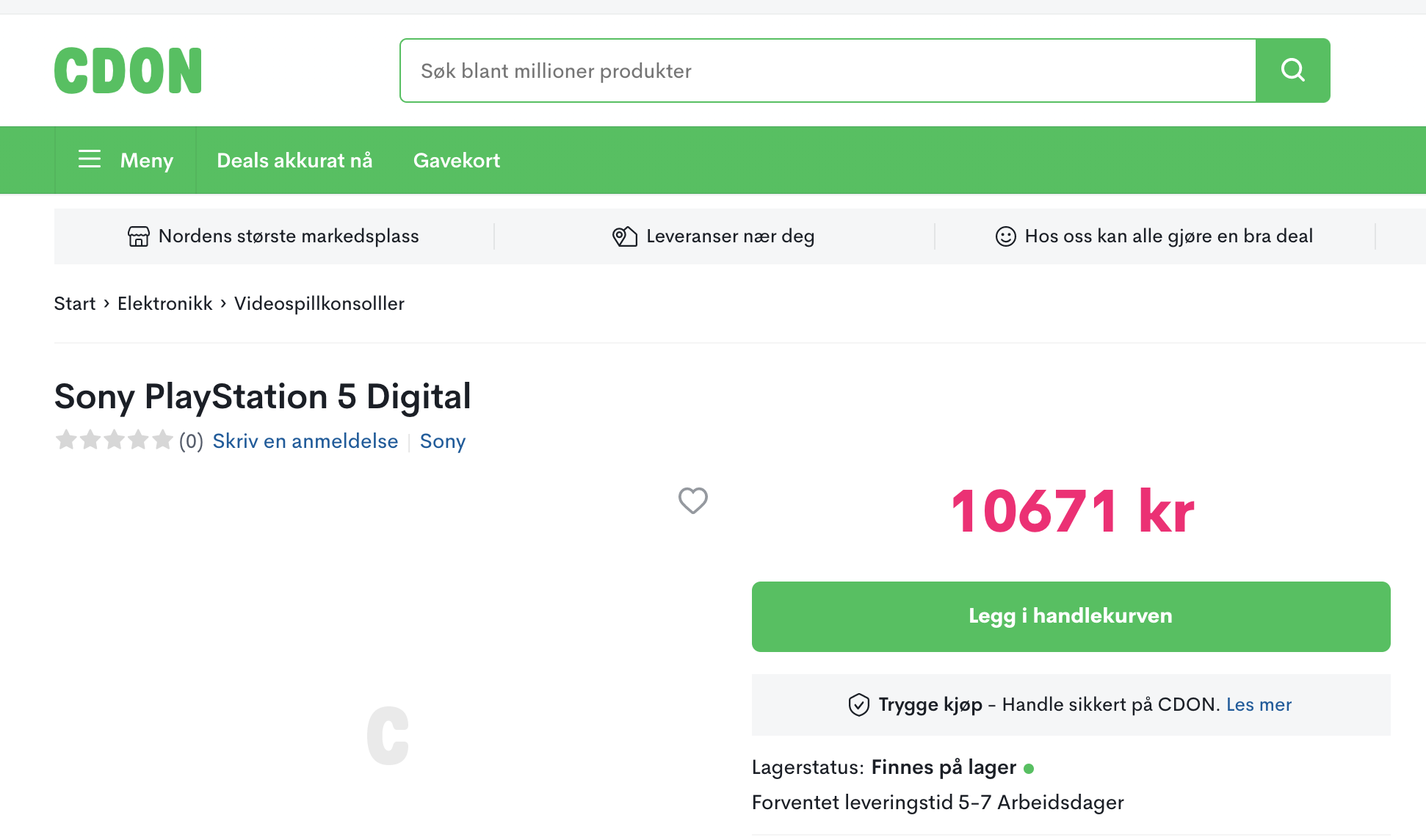This screenshot has height=840, width=1426.
Task: Go to Elektronikk breadcrumb
Action: tap(164, 303)
